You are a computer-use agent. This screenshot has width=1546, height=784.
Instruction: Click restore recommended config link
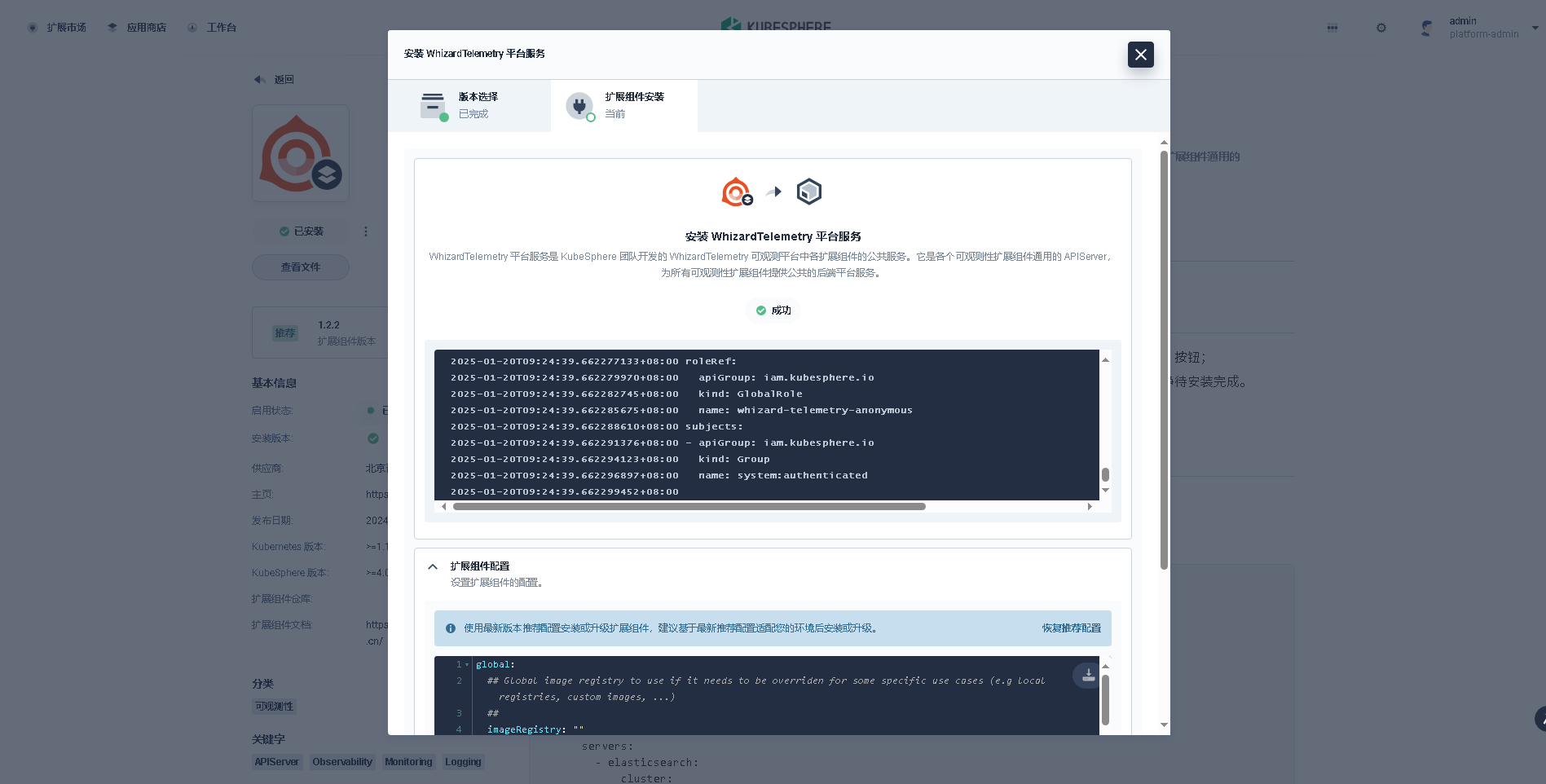point(1071,628)
